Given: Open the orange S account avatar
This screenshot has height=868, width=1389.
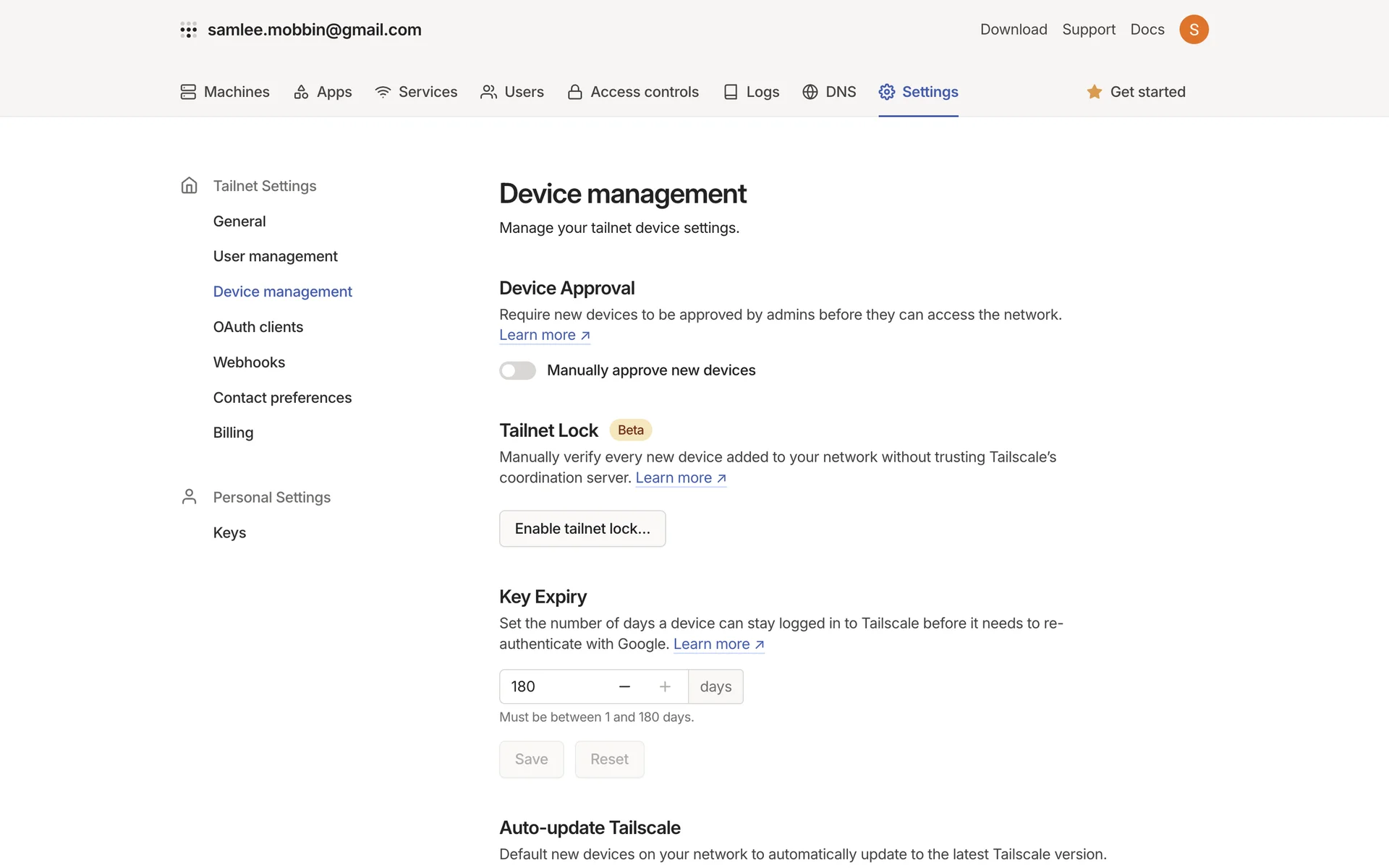Looking at the screenshot, I should pyautogui.click(x=1194, y=30).
